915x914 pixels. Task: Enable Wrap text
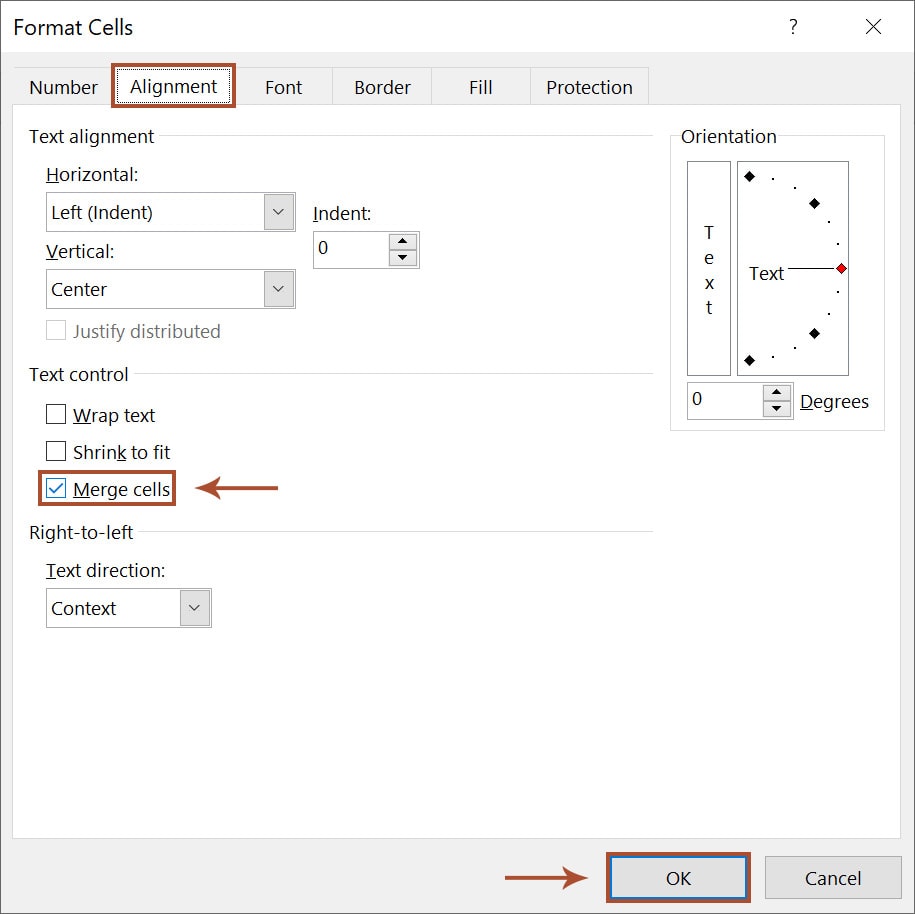(x=55, y=414)
